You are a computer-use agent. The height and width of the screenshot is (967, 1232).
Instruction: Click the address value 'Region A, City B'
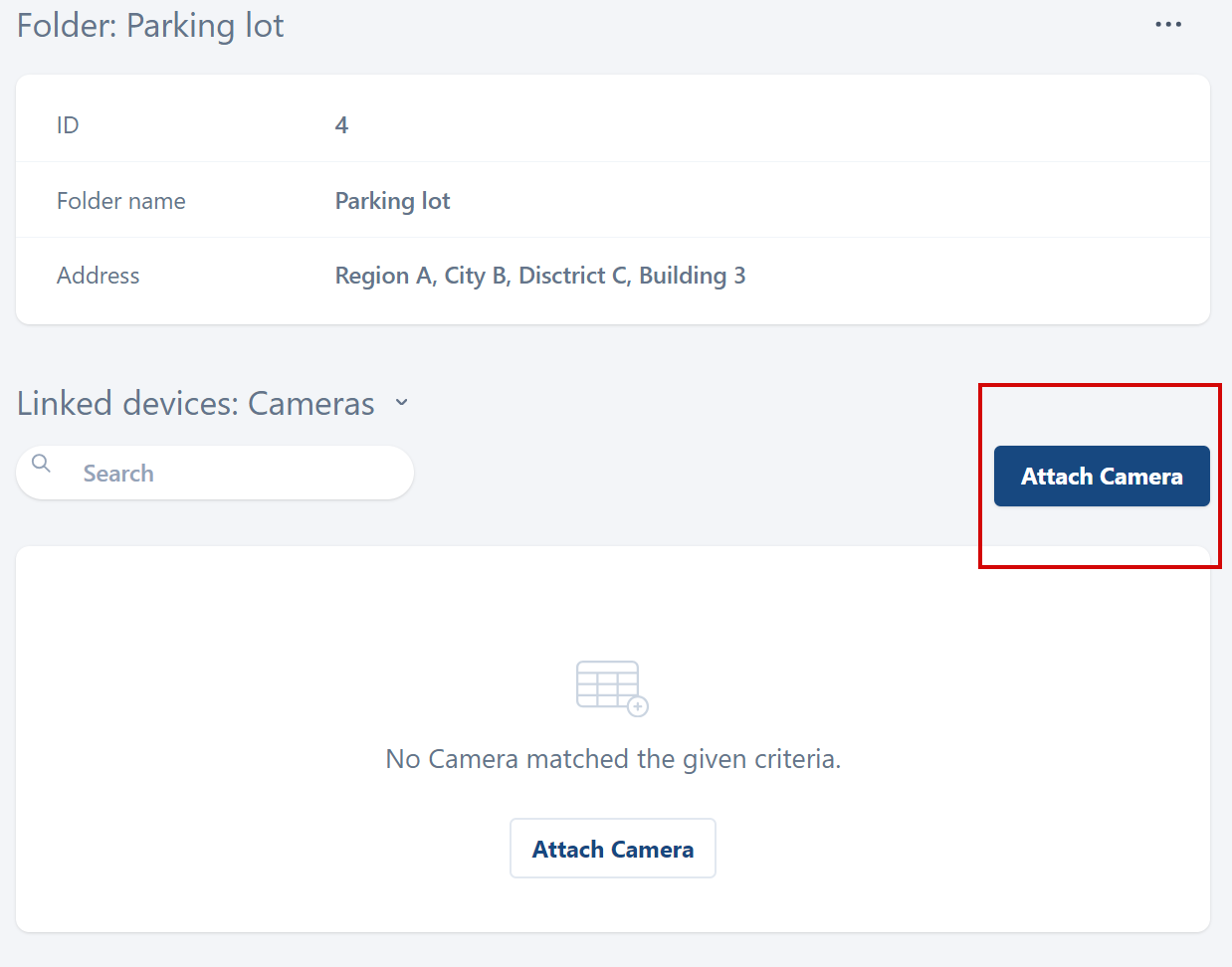pyautogui.click(x=423, y=276)
